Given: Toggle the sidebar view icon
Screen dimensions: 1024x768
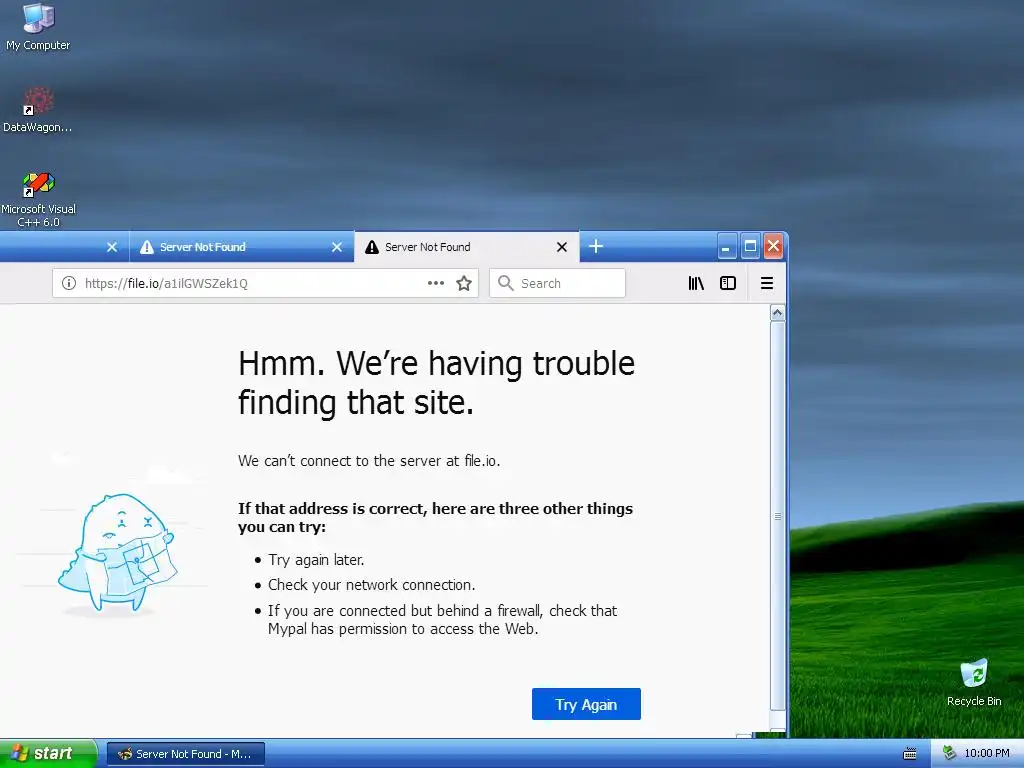Looking at the screenshot, I should pyautogui.click(x=728, y=283).
